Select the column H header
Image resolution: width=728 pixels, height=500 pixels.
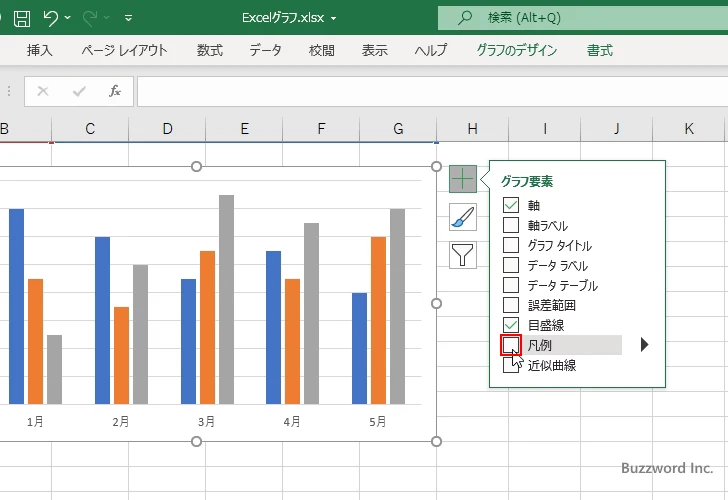coord(472,129)
